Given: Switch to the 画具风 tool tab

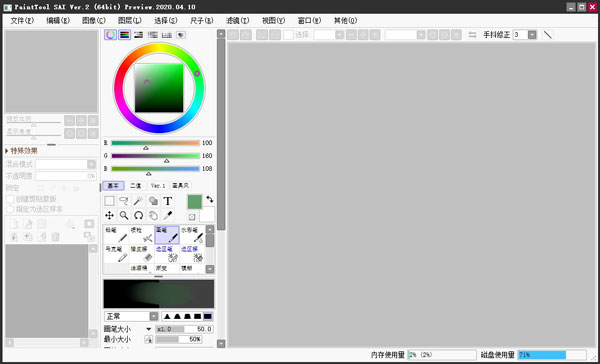Looking at the screenshot, I should click(180, 186).
